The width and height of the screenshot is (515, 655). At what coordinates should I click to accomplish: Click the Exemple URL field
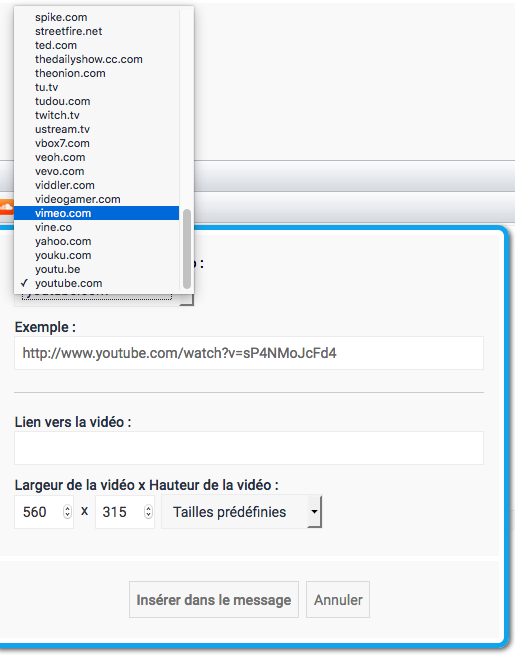(x=249, y=353)
